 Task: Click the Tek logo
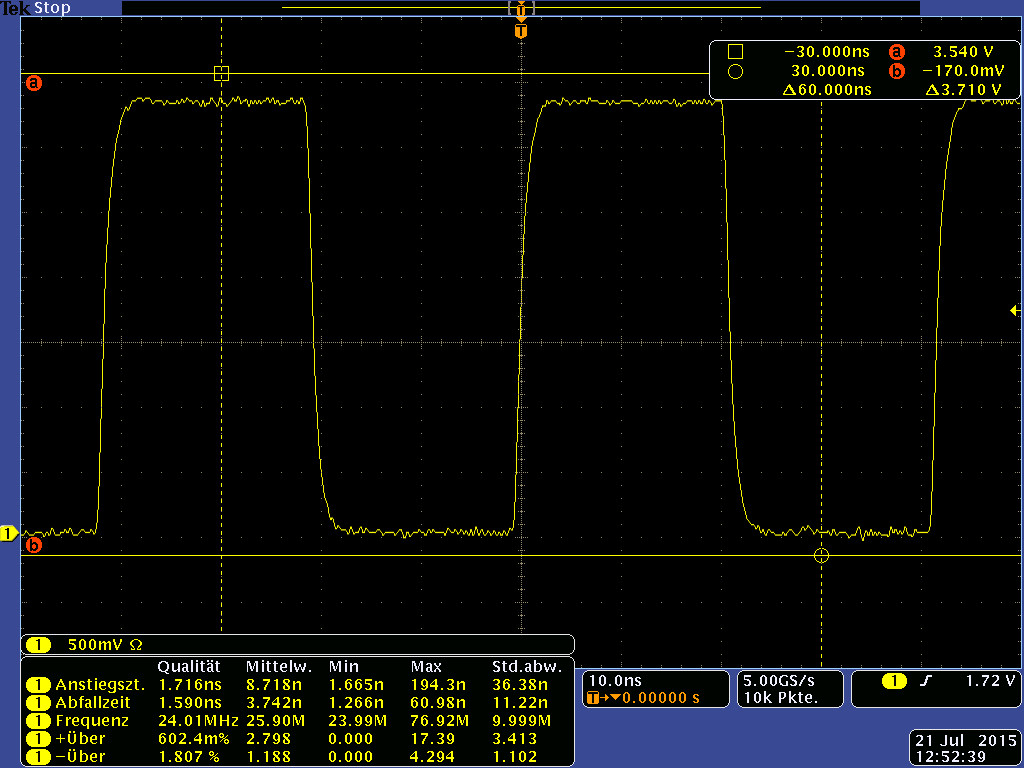[x=15, y=8]
